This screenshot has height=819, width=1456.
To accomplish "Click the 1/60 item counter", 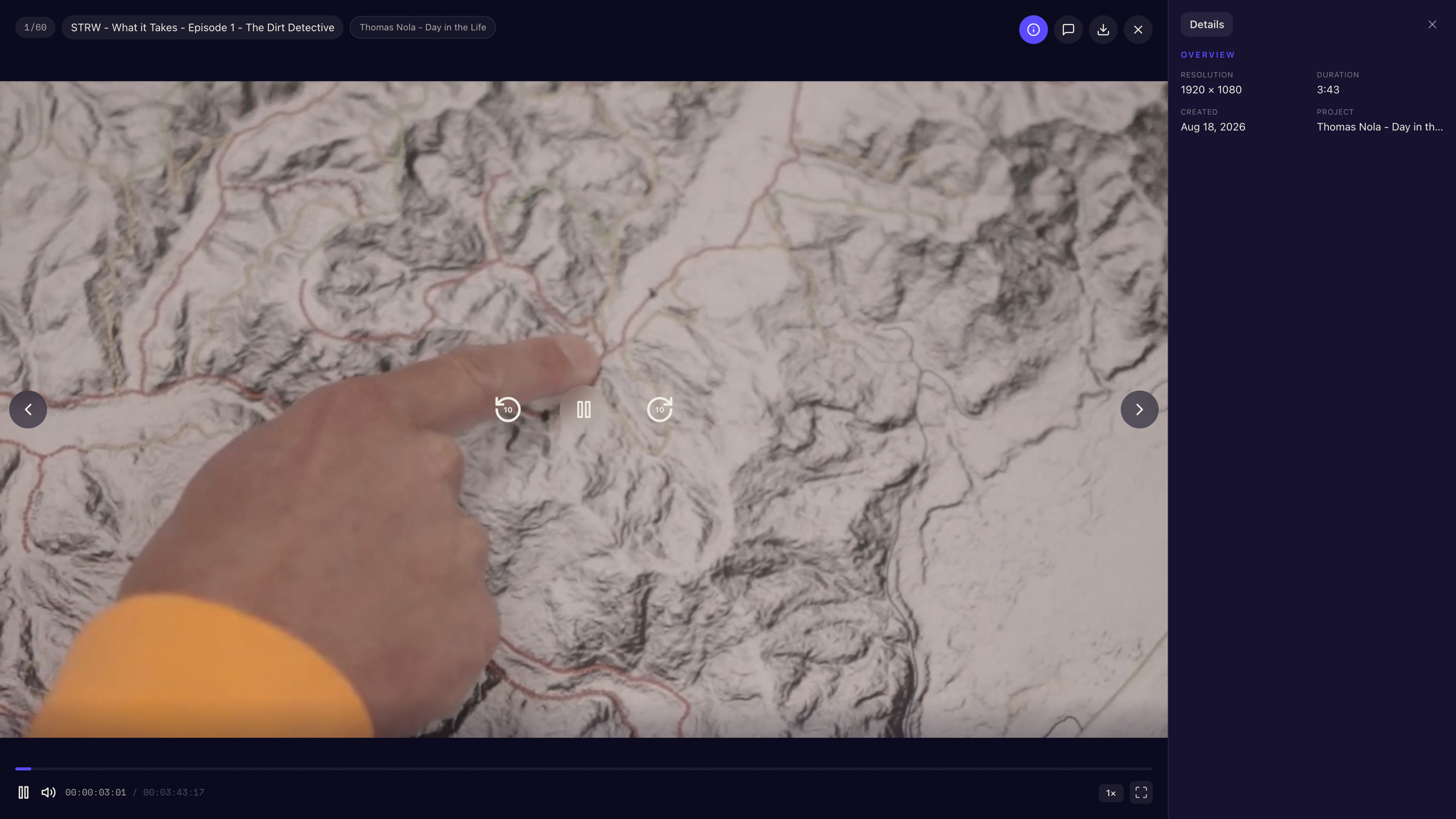I will pos(35,27).
